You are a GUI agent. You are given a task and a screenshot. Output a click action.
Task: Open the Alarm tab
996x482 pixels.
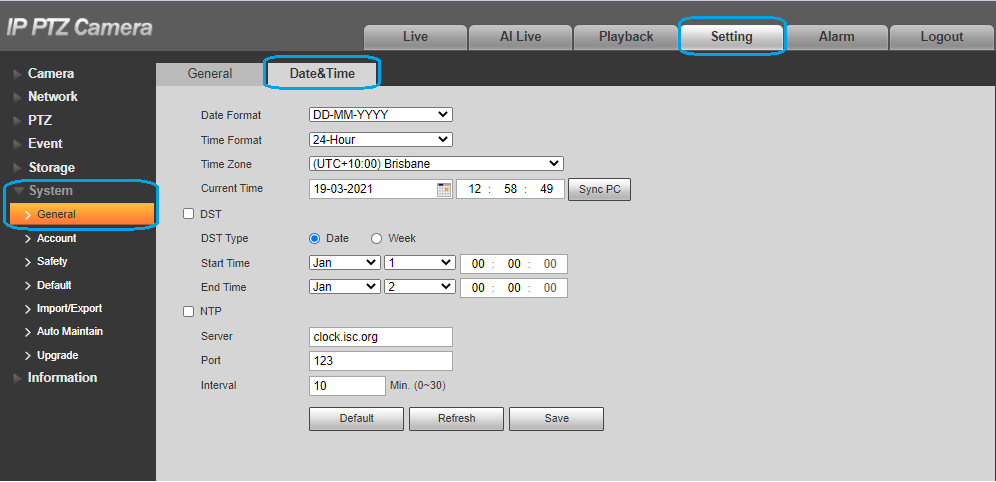coord(837,37)
